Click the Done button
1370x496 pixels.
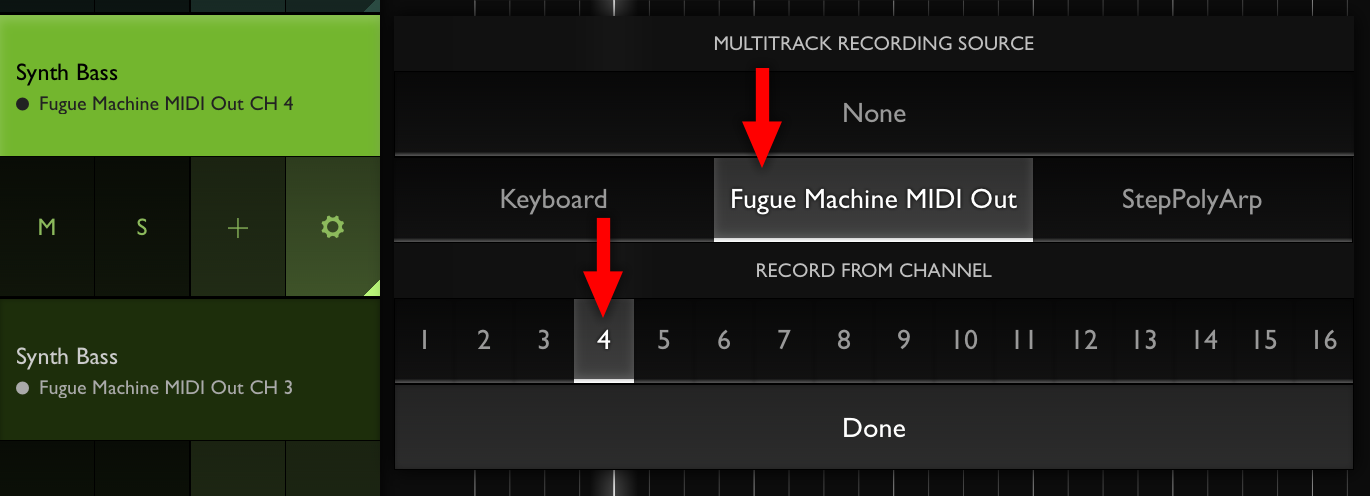point(874,428)
